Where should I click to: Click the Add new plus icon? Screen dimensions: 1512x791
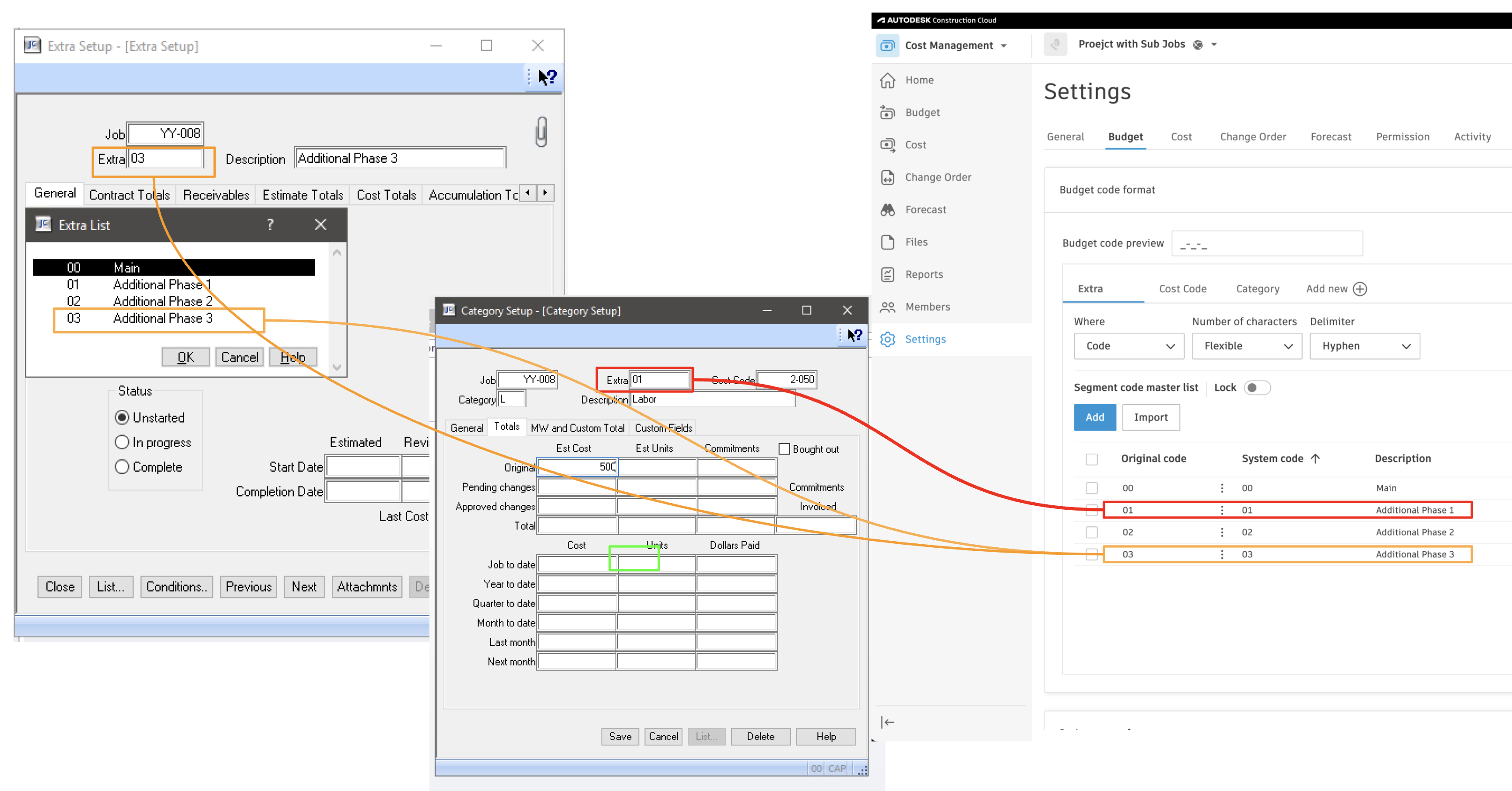pos(1360,289)
